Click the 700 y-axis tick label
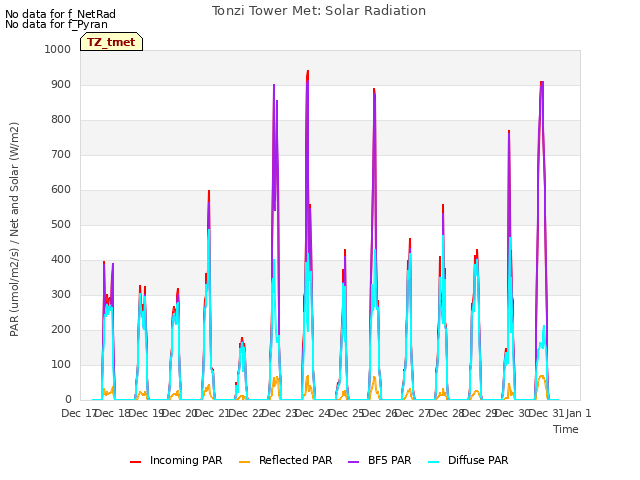The image size is (640, 480). click(61, 155)
